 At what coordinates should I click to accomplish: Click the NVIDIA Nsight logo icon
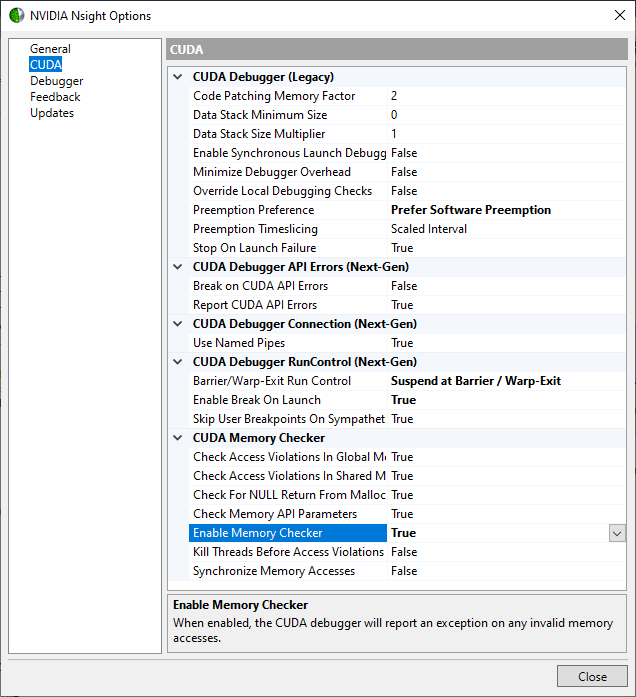click(16, 15)
